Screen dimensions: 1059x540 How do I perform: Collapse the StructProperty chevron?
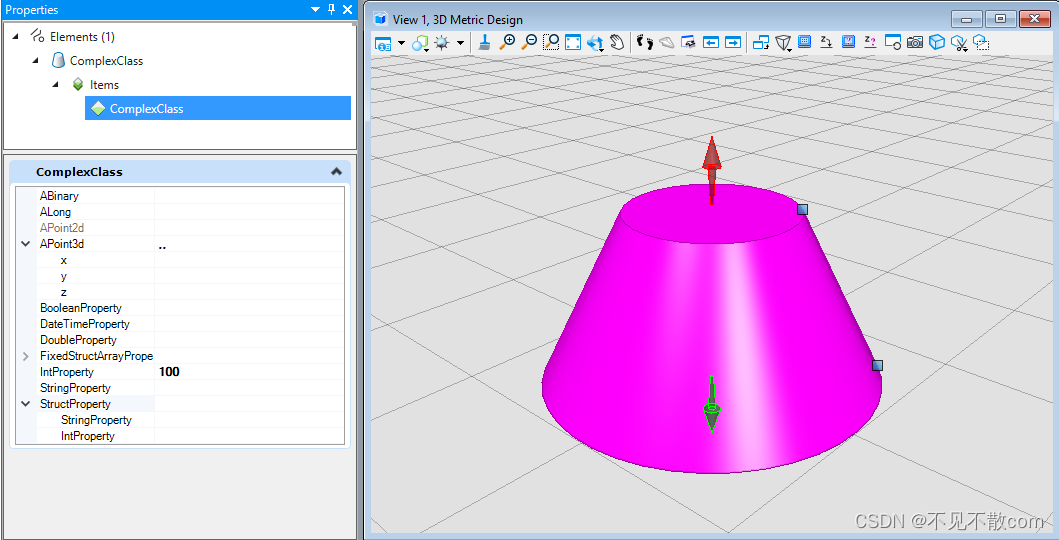[x=26, y=404]
